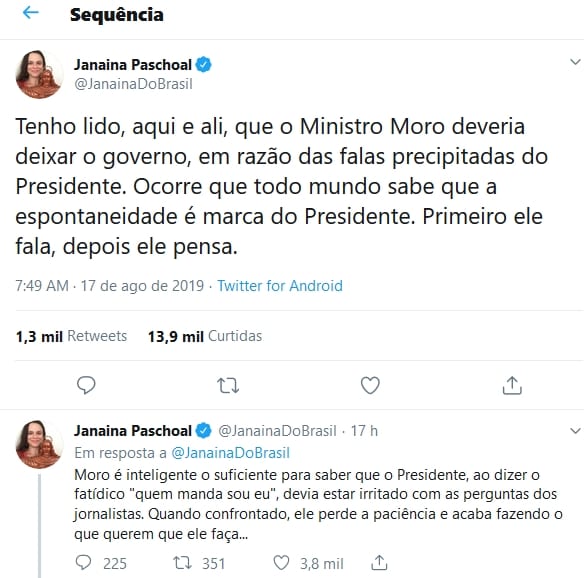Open the Twitter for Android link
Image resolution: width=584 pixels, height=578 pixels.
tap(280, 286)
